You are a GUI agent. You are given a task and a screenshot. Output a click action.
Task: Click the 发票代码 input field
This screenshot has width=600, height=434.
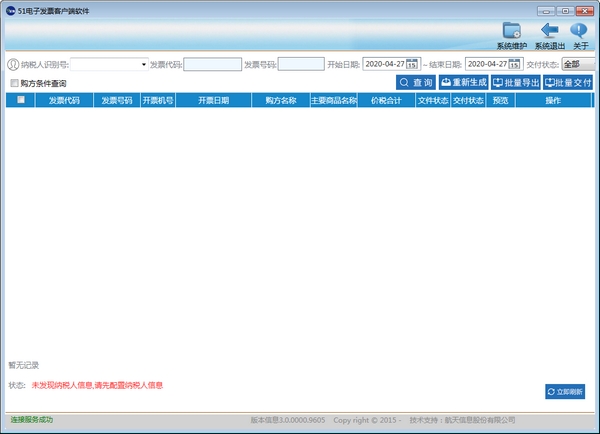212,64
